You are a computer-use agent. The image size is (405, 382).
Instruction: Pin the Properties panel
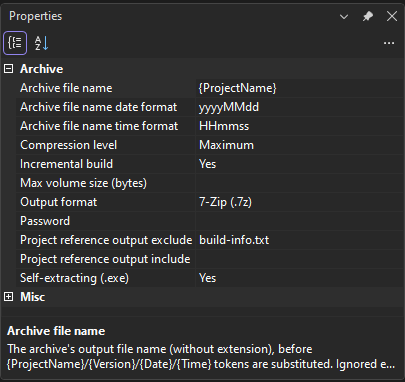pyautogui.click(x=368, y=16)
